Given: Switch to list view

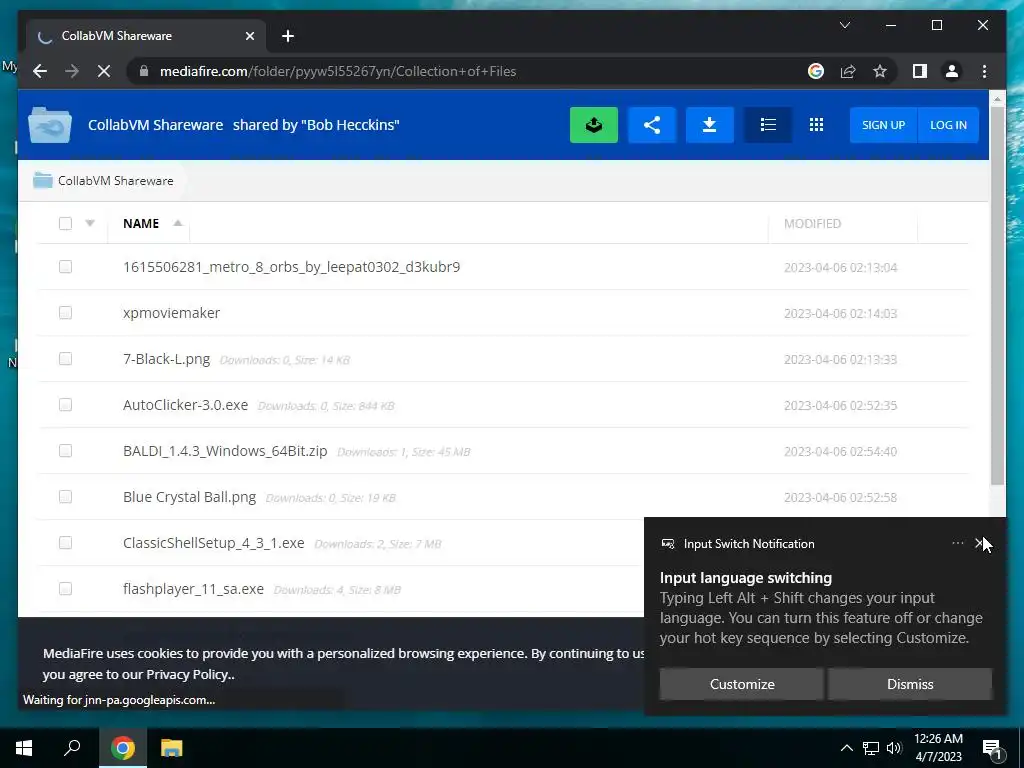Looking at the screenshot, I should (x=768, y=125).
